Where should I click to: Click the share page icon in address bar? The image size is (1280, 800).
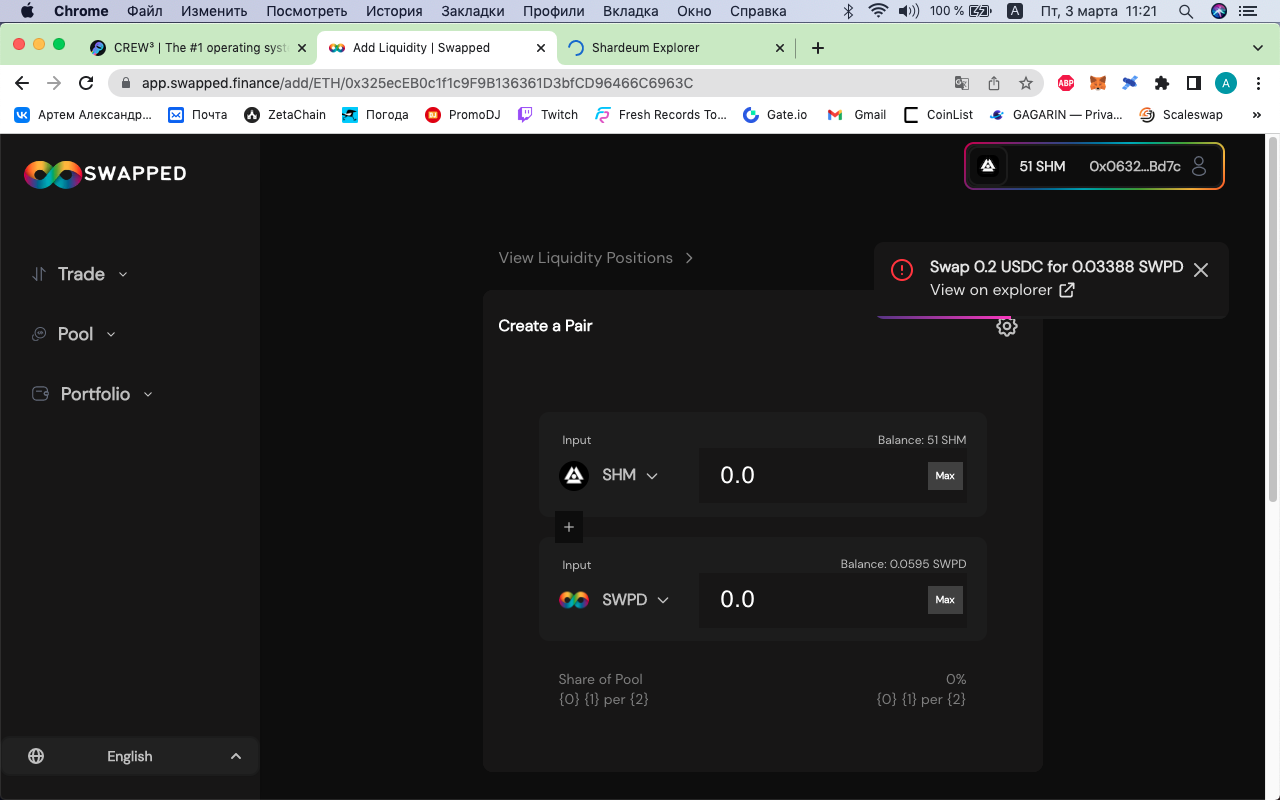[994, 84]
